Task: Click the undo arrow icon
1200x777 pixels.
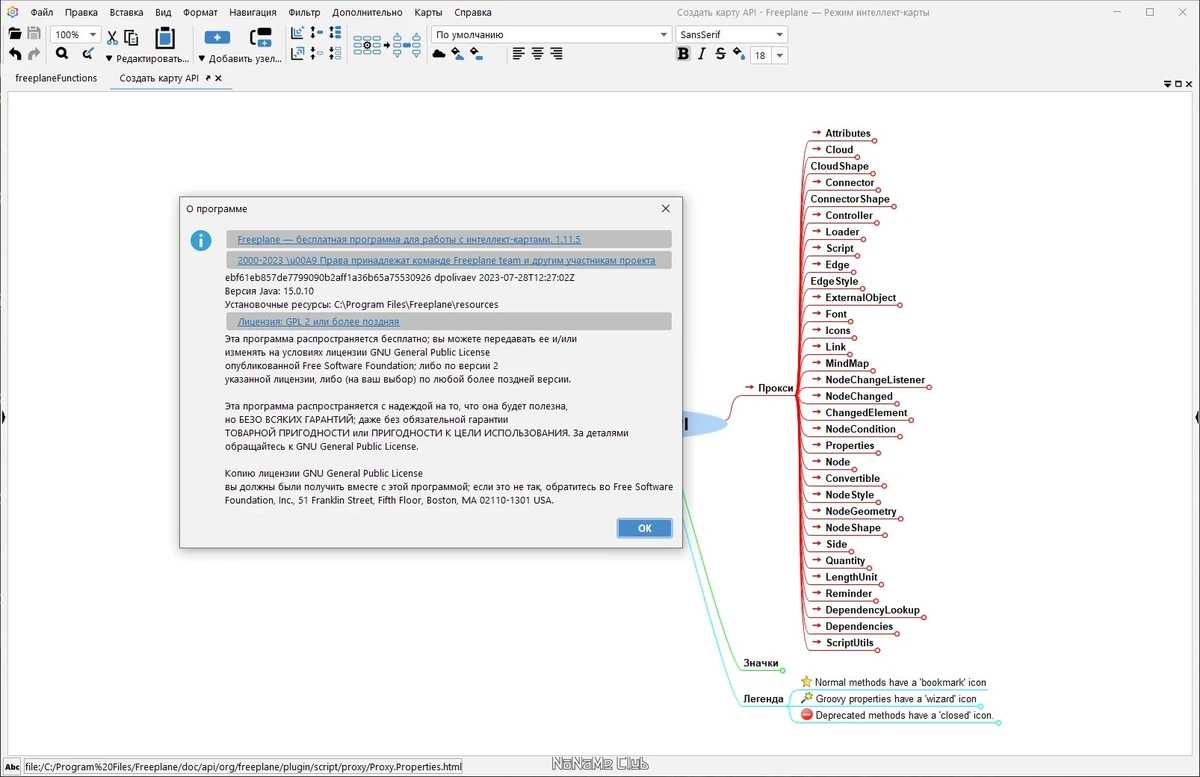Action: pyautogui.click(x=15, y=54)
